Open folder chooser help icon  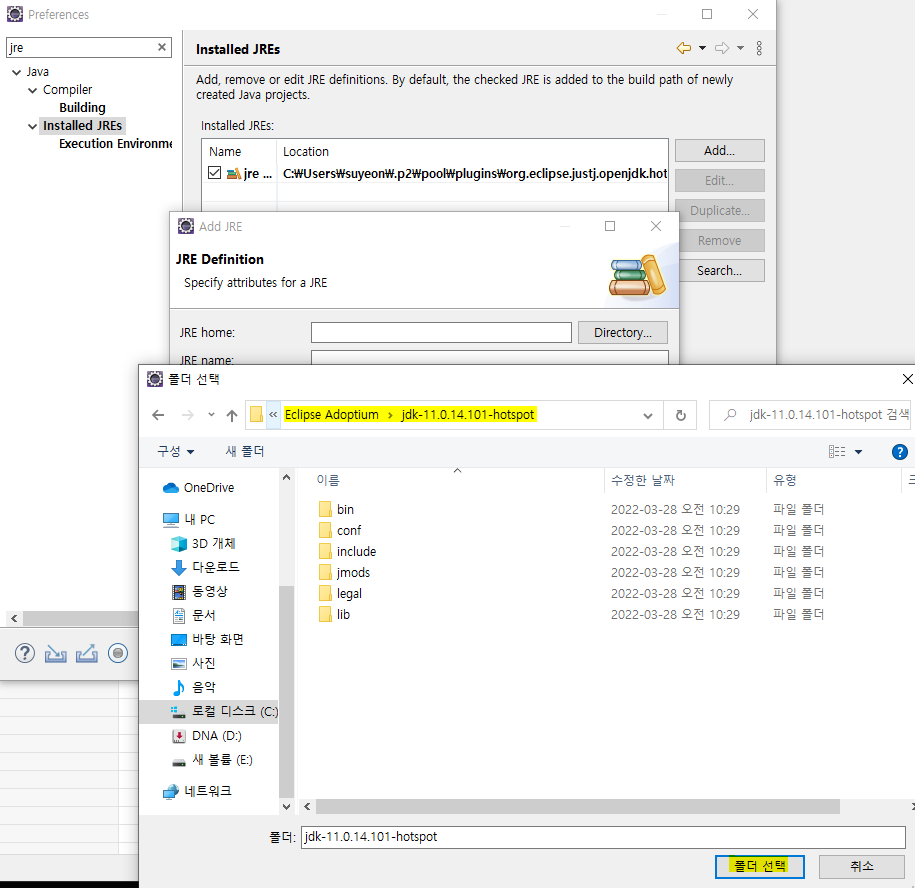click(x=899, y=452)
